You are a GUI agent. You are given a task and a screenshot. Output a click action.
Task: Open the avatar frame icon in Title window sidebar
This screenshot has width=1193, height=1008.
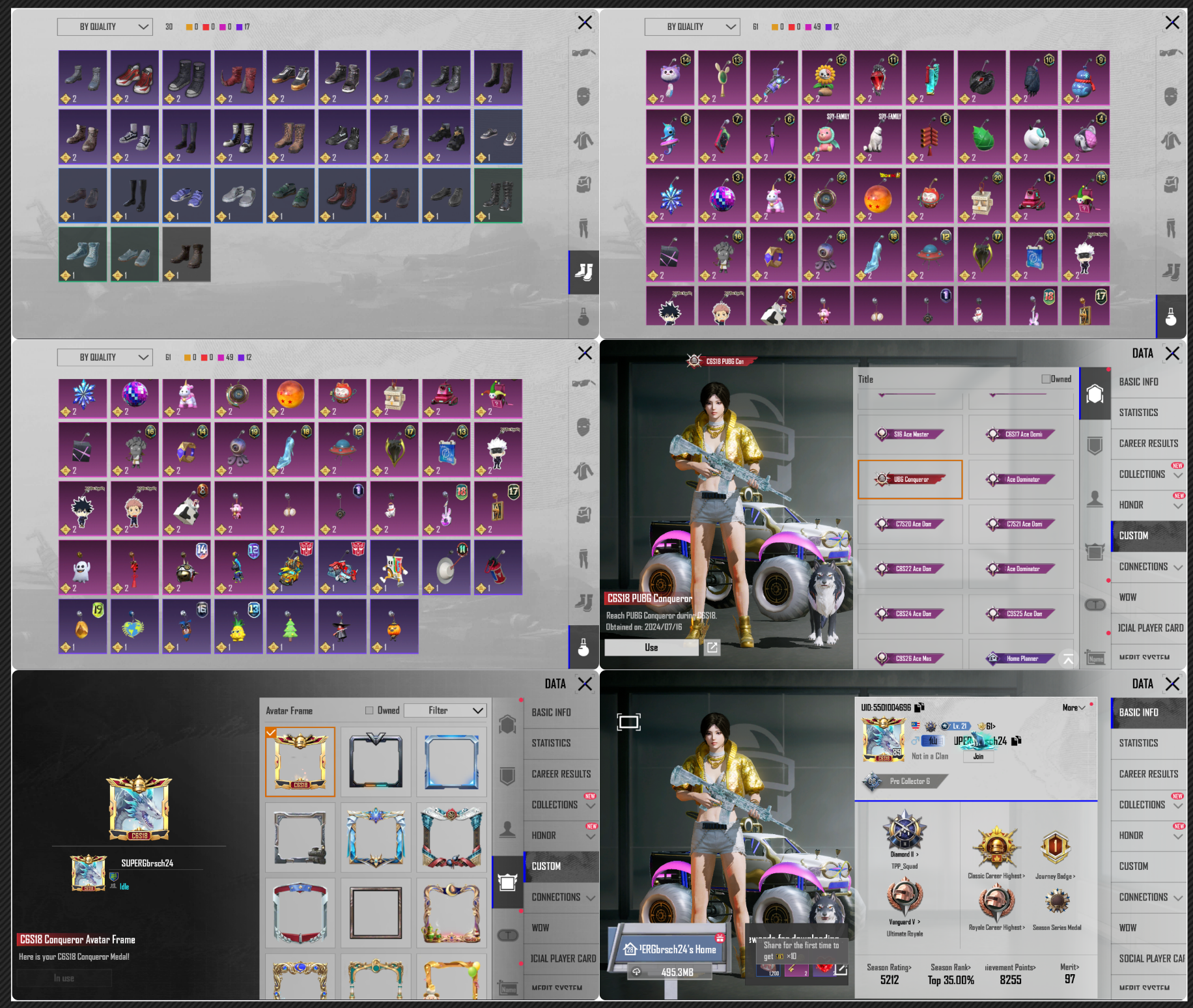coord(1095,552)
